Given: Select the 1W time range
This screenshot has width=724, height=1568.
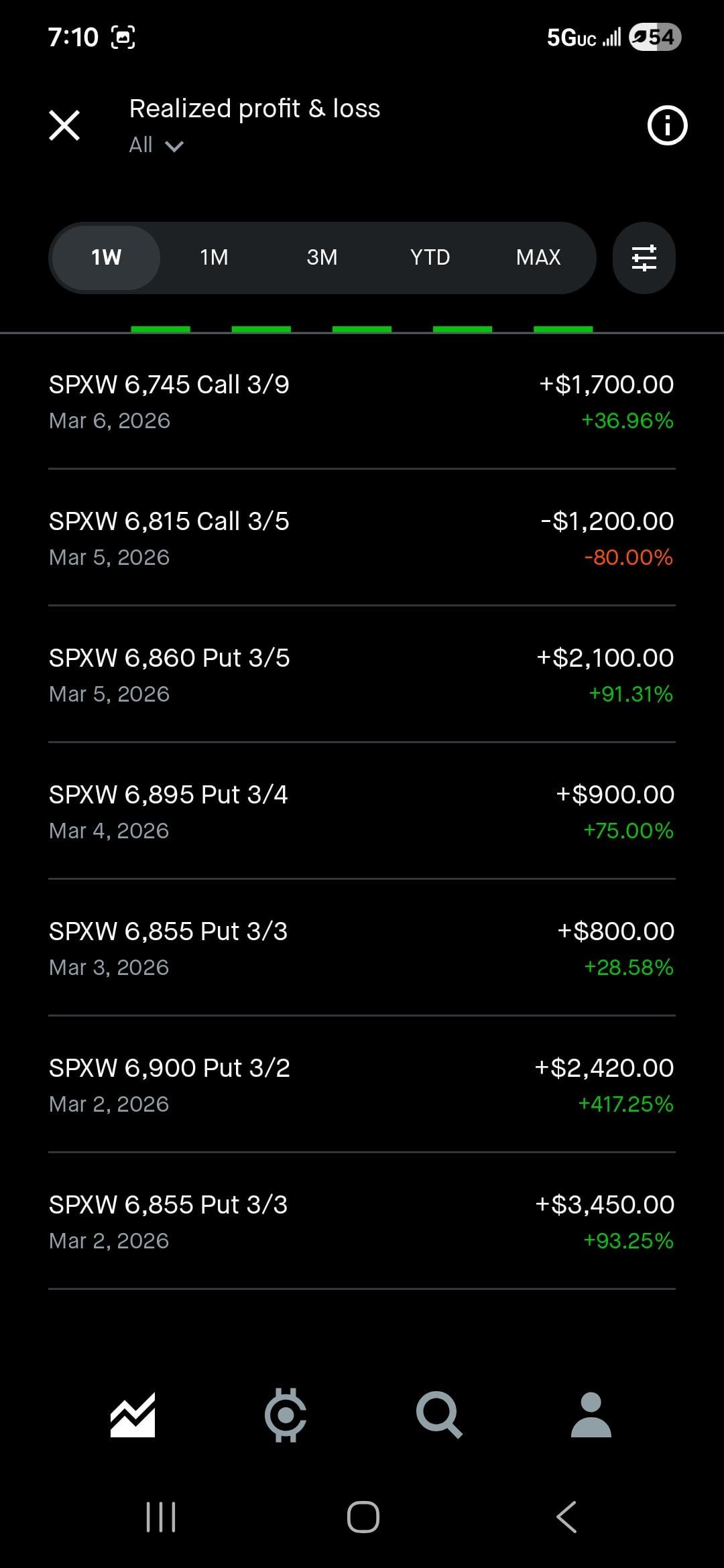Looking at the screenshot, I should (x=106, y=257).
